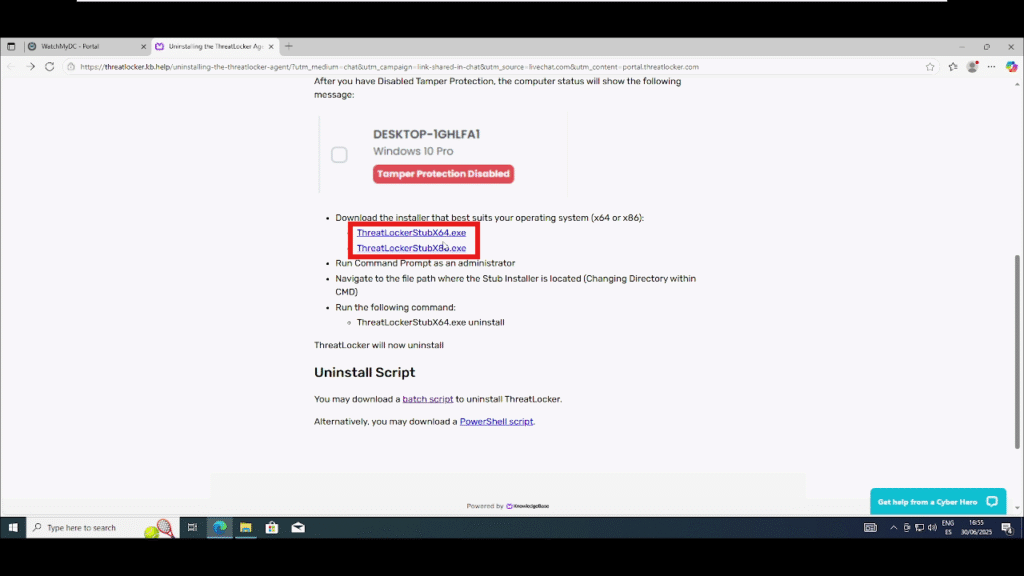Go forward in browser history
The image size is (1024, 576).
(30, 67)
